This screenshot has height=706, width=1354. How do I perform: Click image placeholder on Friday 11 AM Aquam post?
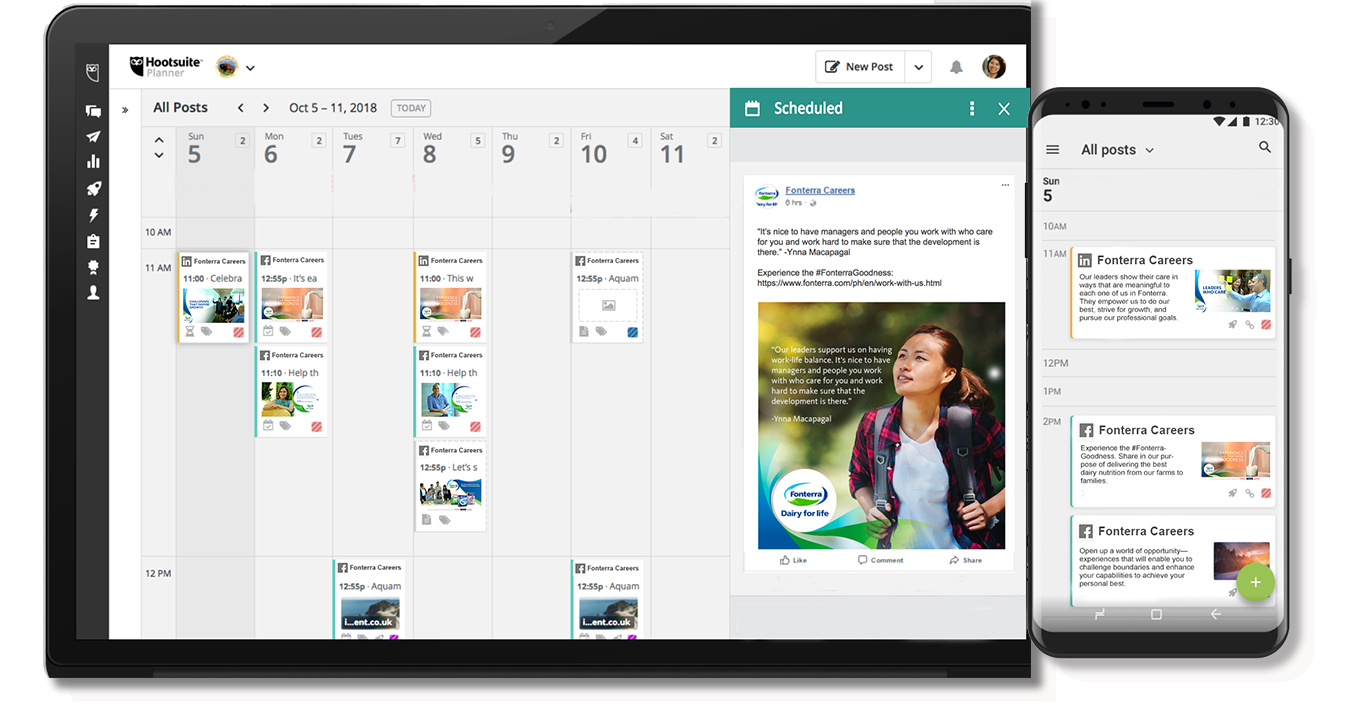pyautogui.click(x=609, y=305)
